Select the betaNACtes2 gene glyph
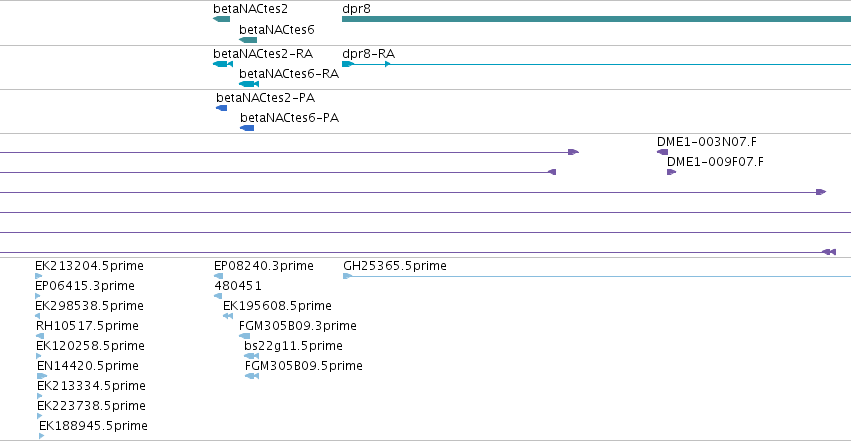This screenshot has width=851, height=441. tap(221, 19)
